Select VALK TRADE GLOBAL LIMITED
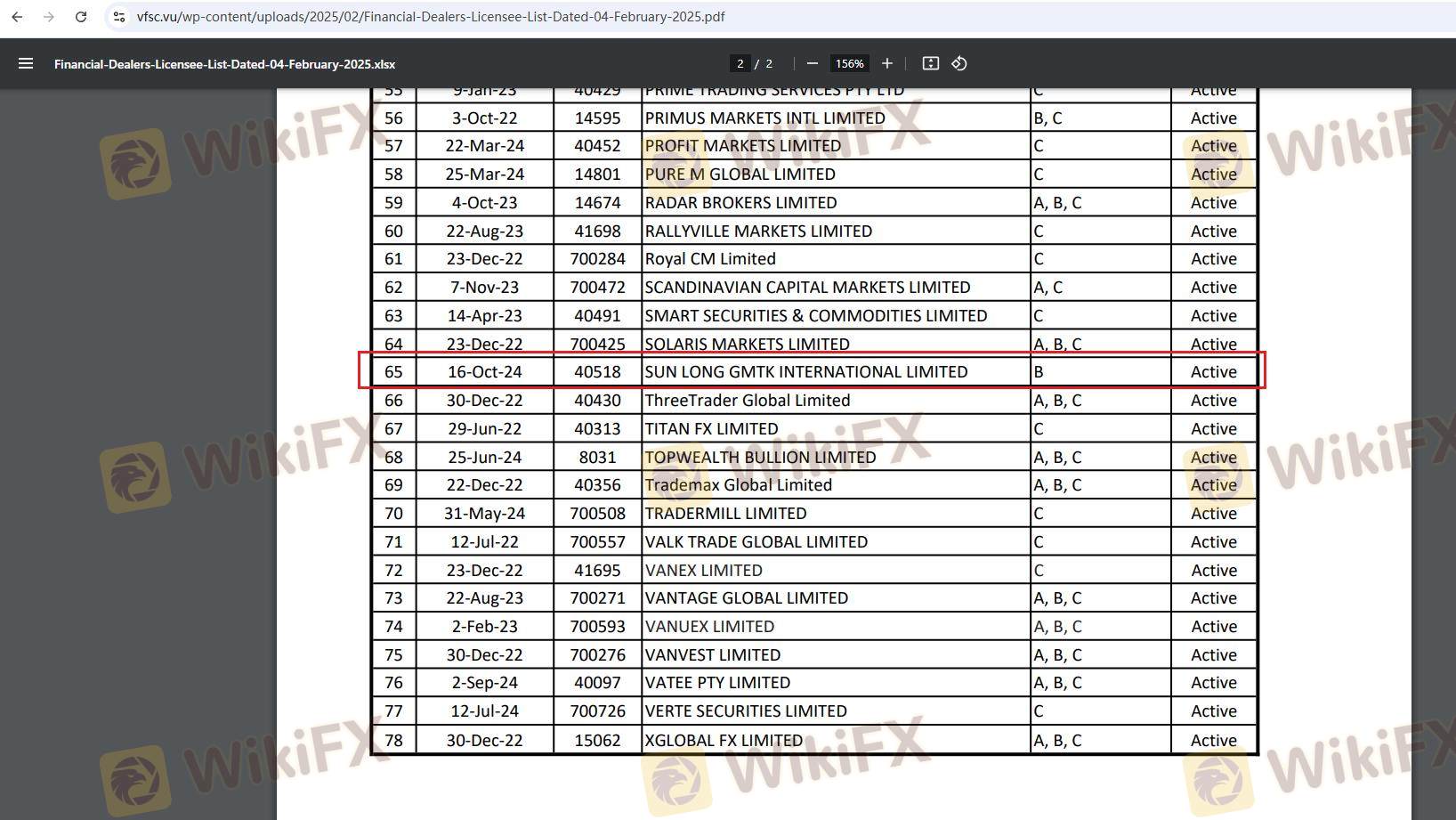1456x820 pixels. click(x=756, y=542)
